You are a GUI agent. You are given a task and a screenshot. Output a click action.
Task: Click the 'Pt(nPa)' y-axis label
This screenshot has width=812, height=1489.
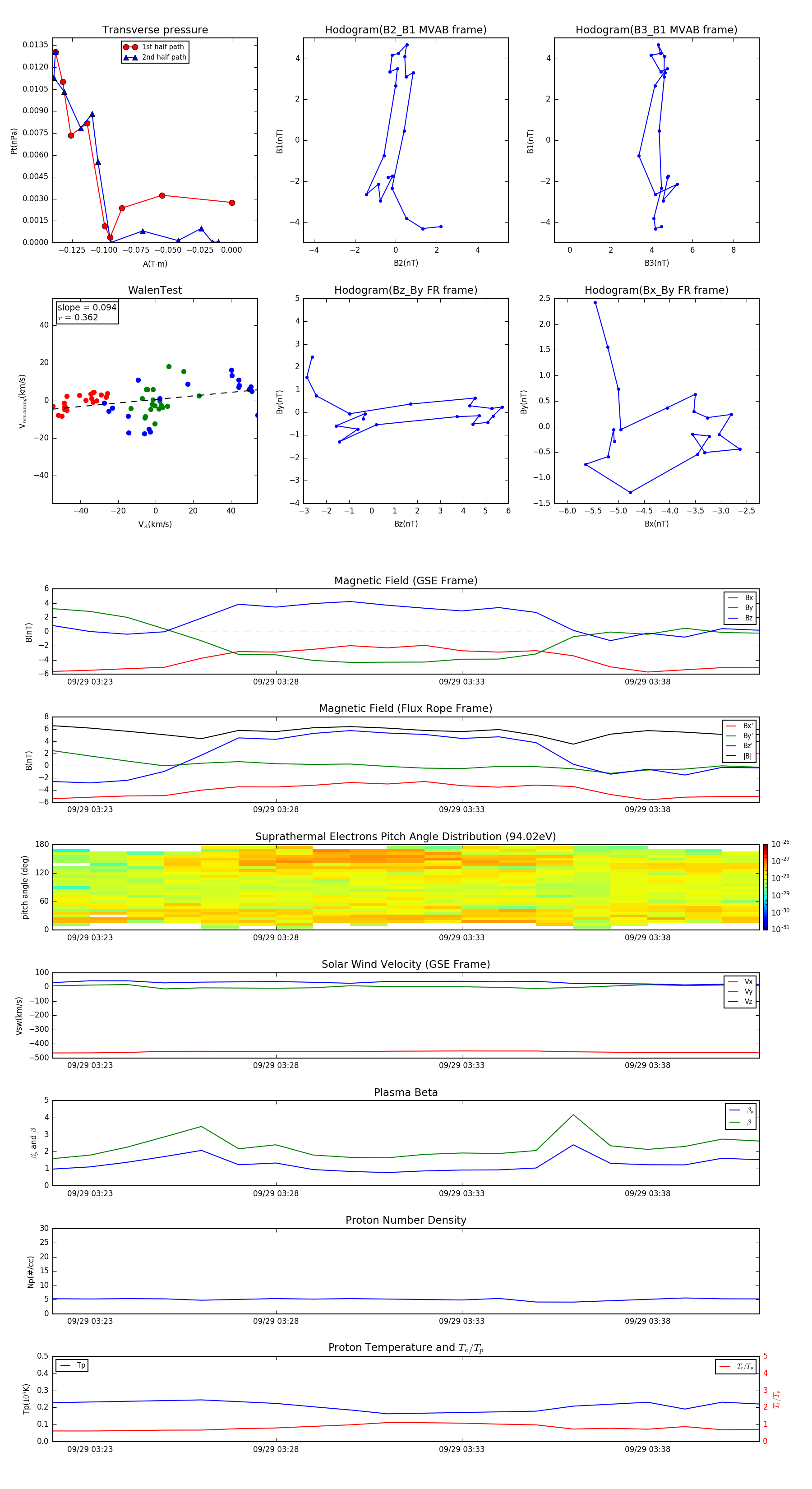(14, 141)
